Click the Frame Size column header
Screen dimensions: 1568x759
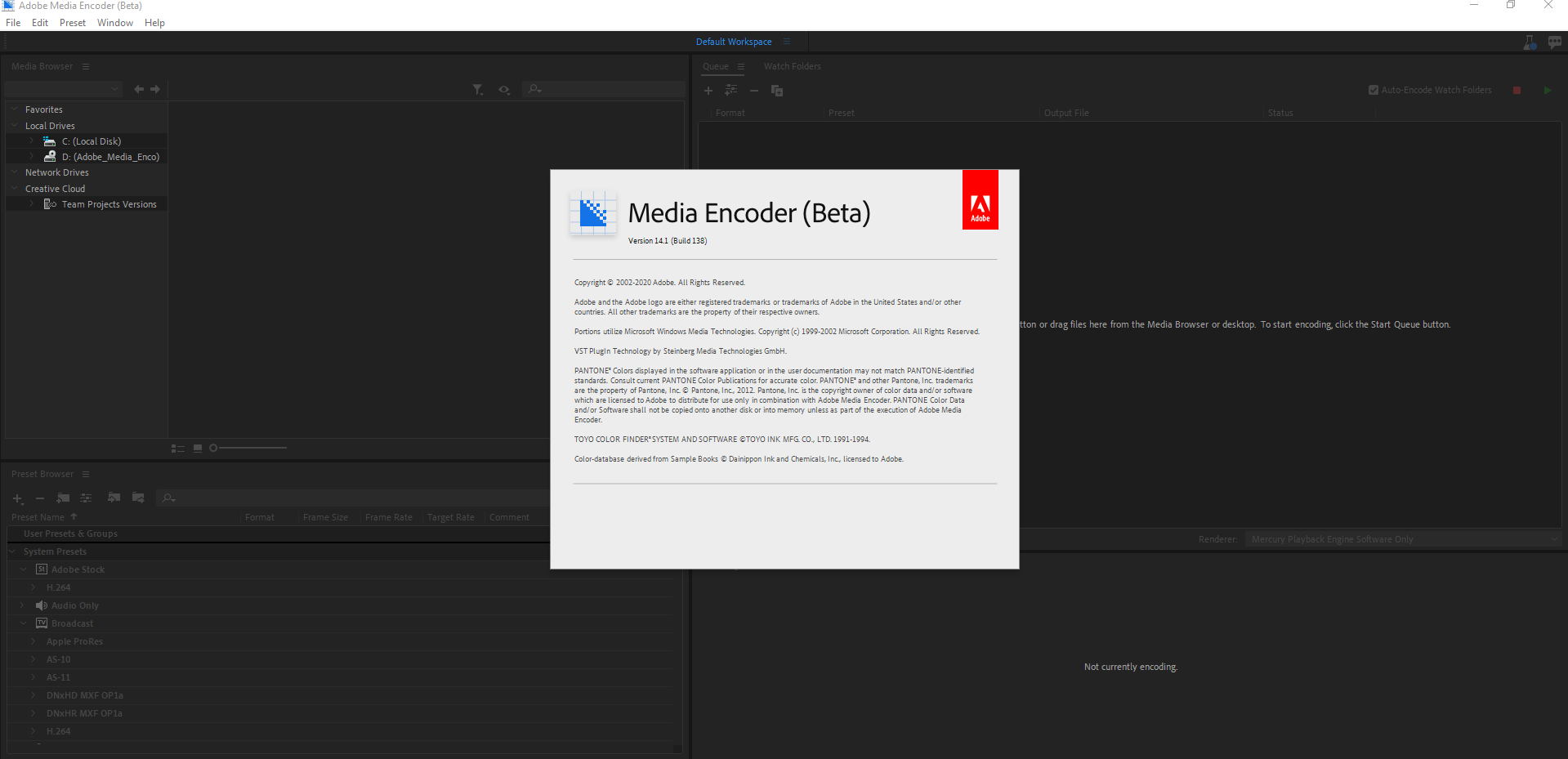(x=325, y=517)
